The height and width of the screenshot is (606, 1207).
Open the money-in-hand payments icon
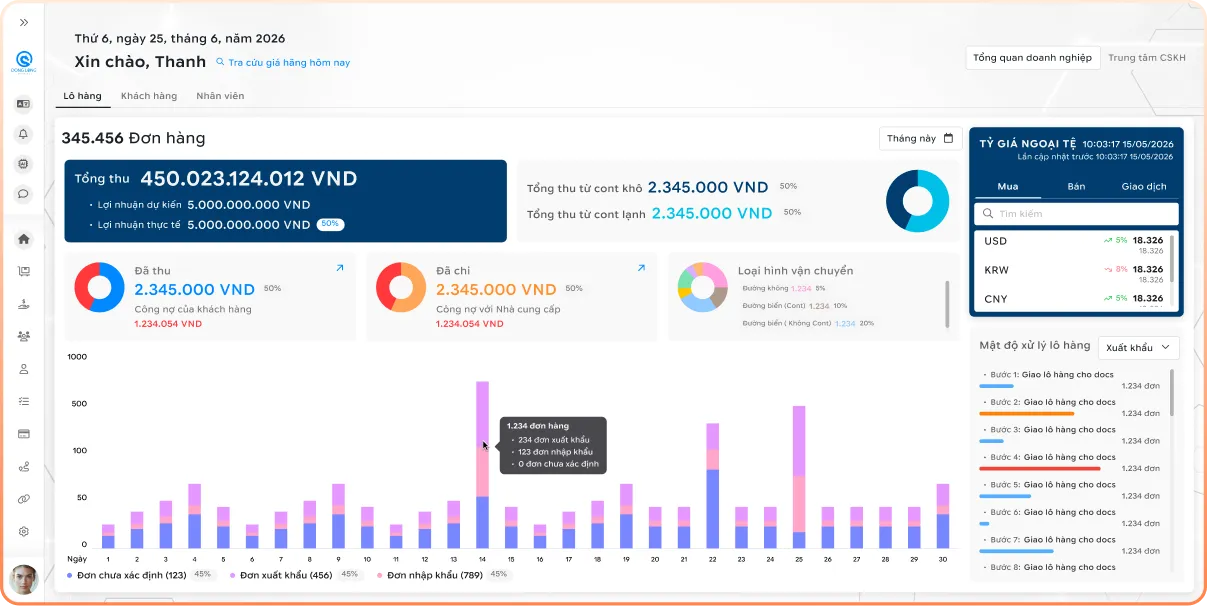[24, 304]
